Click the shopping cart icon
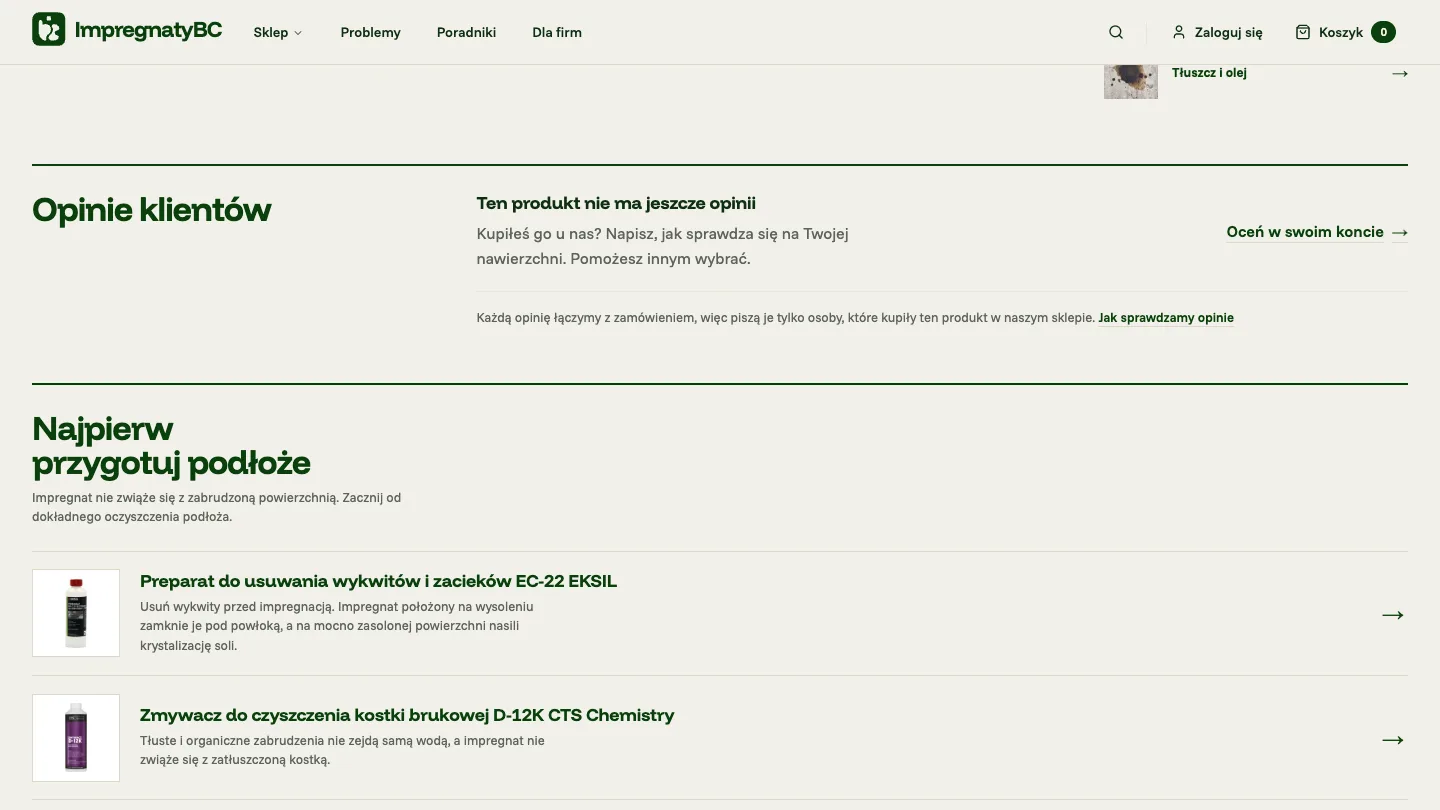 (1303, 32)
